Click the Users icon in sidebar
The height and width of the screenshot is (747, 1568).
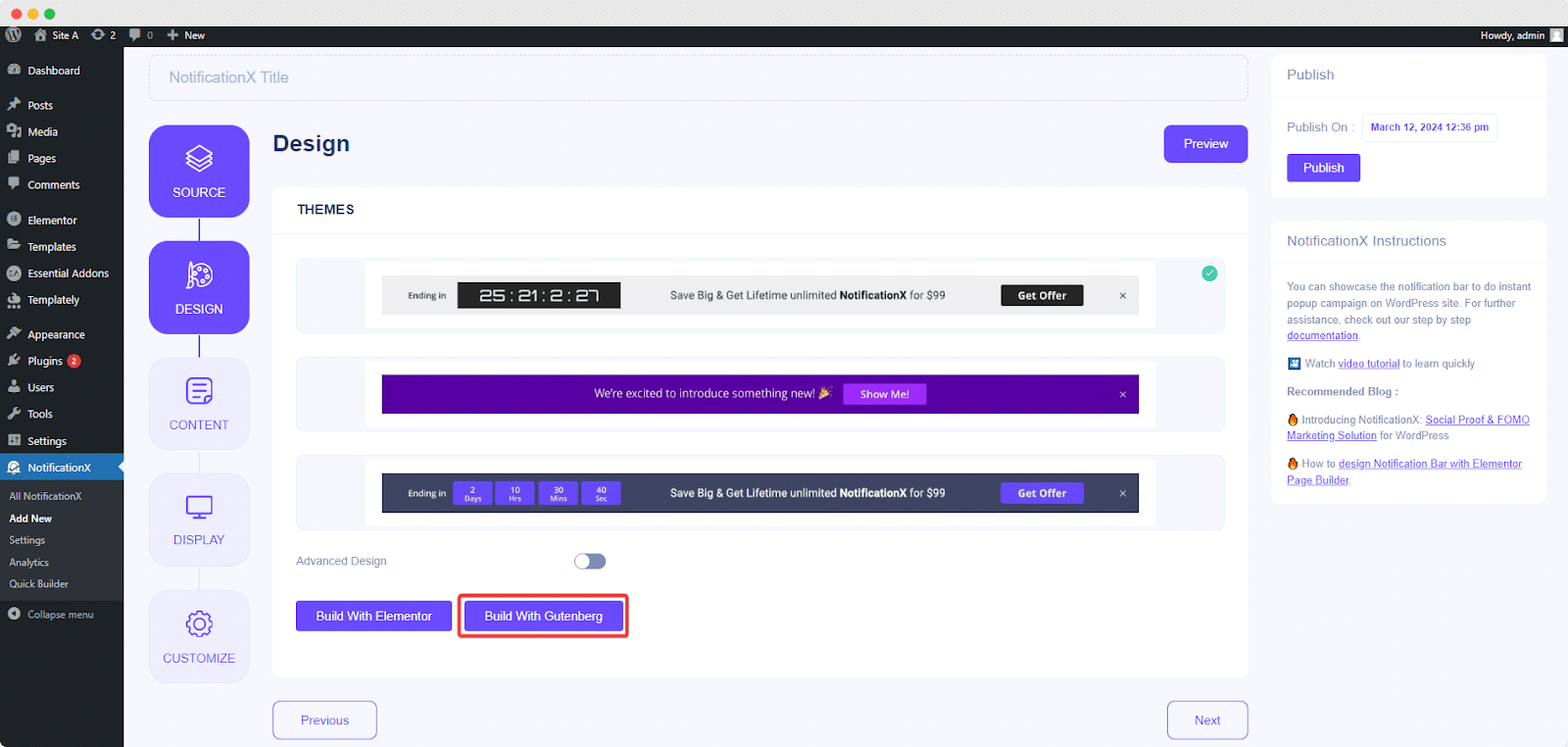pos(14,387)
